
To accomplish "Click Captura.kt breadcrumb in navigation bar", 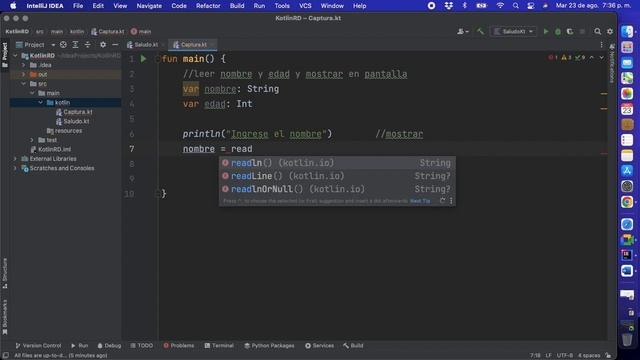I will [107, 31].
